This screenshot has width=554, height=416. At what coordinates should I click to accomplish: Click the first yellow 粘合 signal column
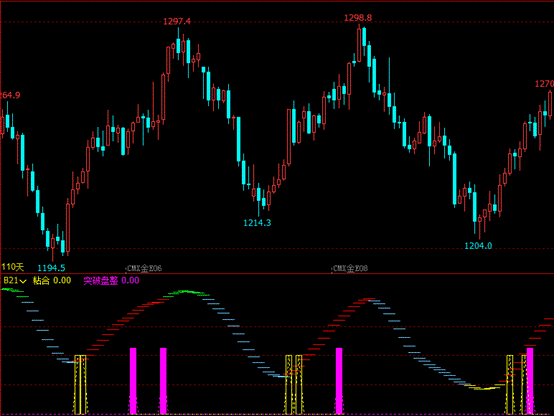click(x=80, y=385)
